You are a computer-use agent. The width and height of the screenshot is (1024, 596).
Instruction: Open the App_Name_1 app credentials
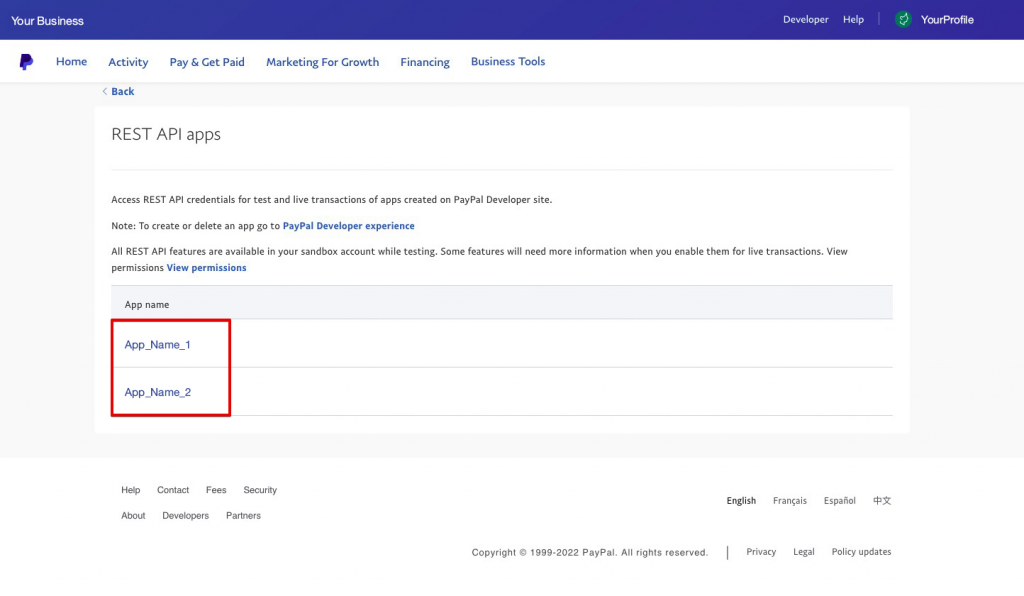(157, 345)
